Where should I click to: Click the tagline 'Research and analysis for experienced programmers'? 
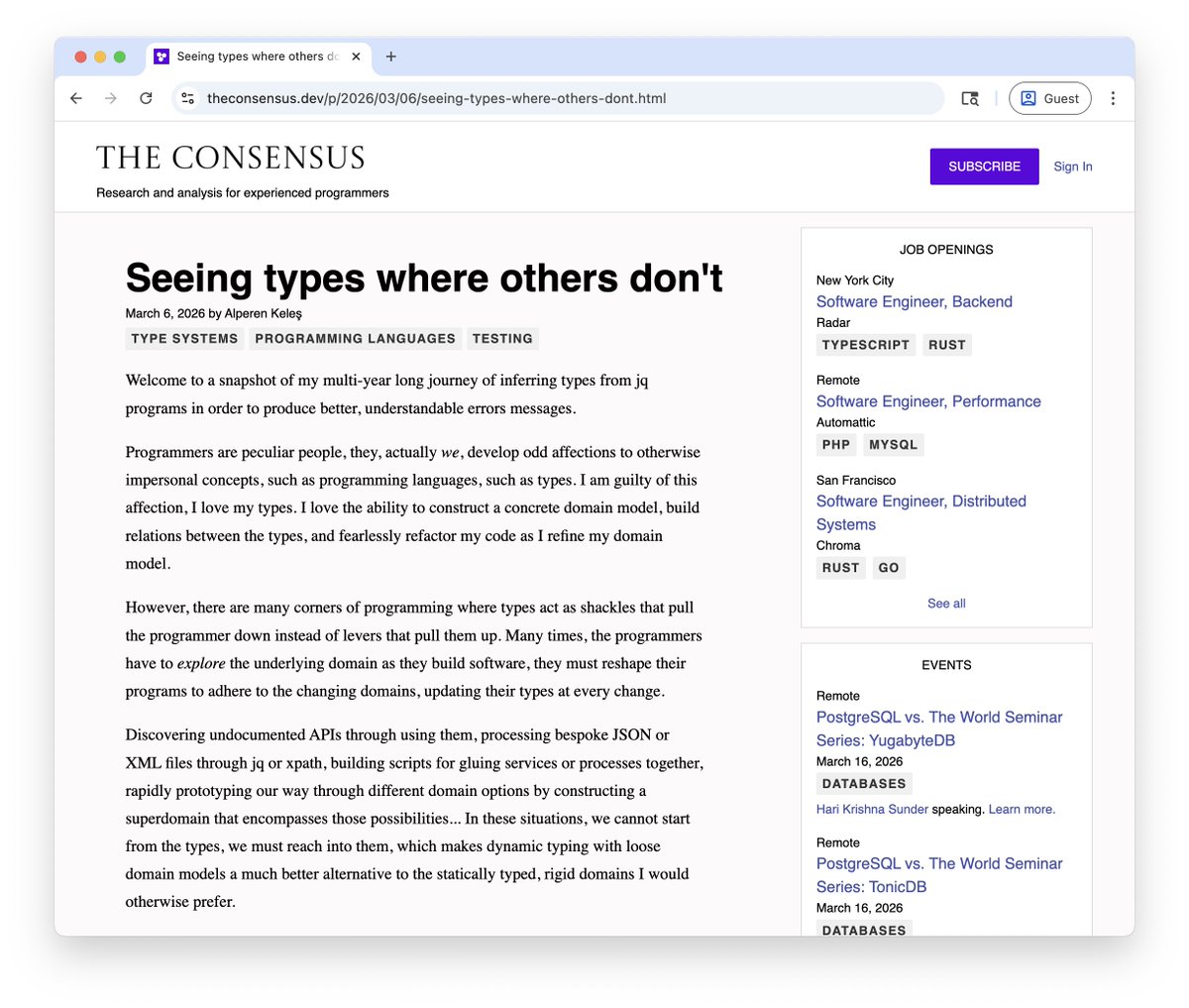pyautogui.click(x=243, y=192)
